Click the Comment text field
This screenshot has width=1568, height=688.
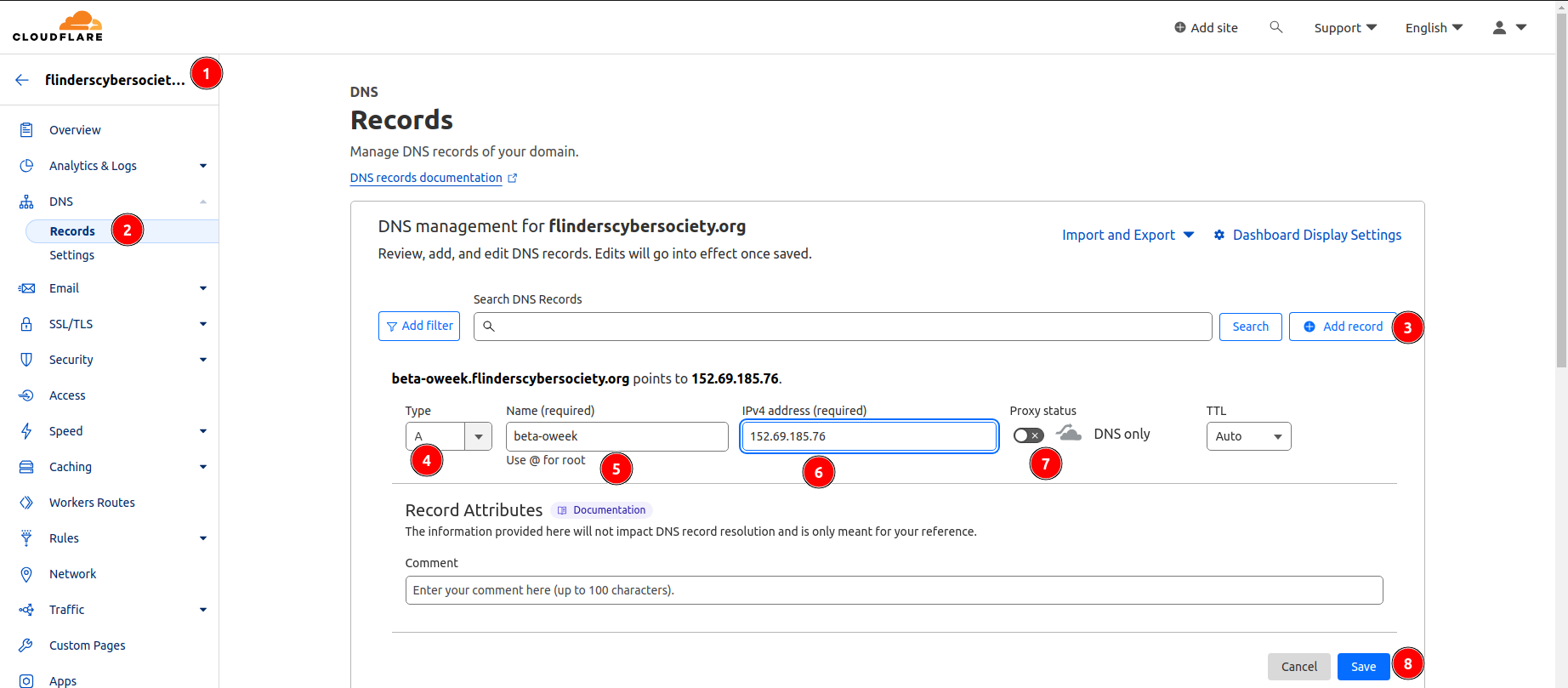click(x=894, y=590)
